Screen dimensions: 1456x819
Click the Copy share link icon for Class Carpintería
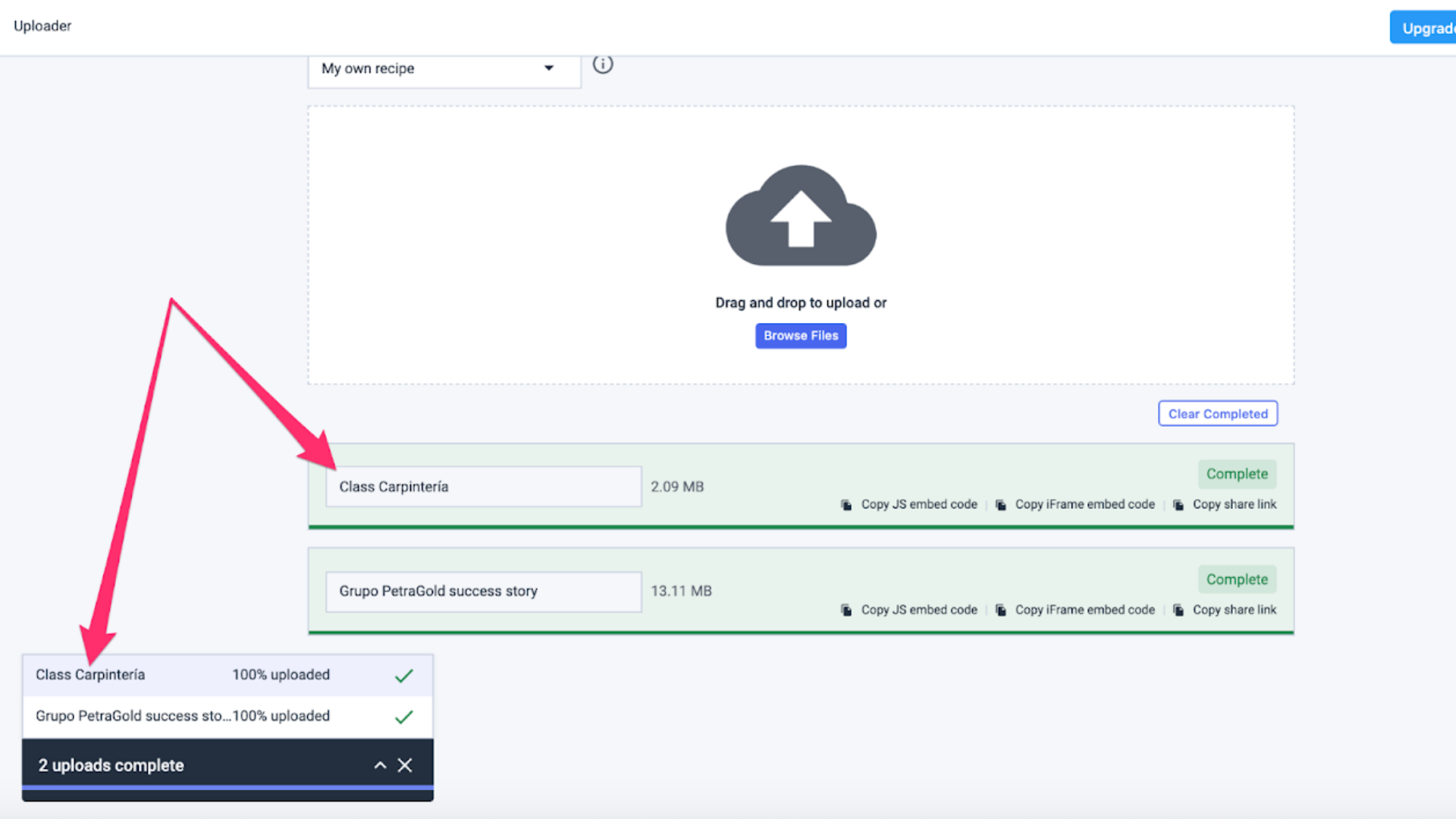(1178, 504)
